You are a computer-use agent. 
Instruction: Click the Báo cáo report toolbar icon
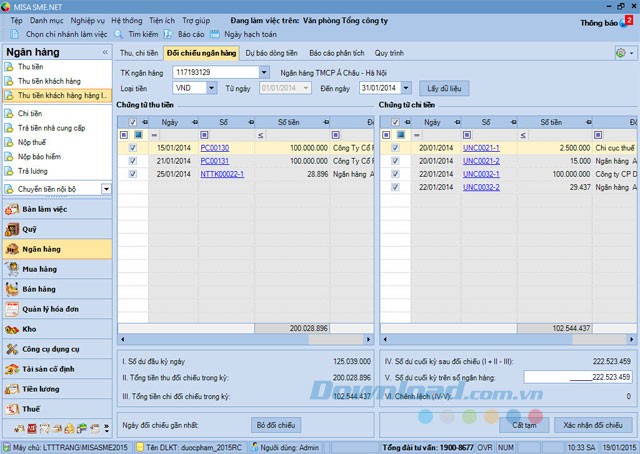pyautogui.click(x=170, y=34)
